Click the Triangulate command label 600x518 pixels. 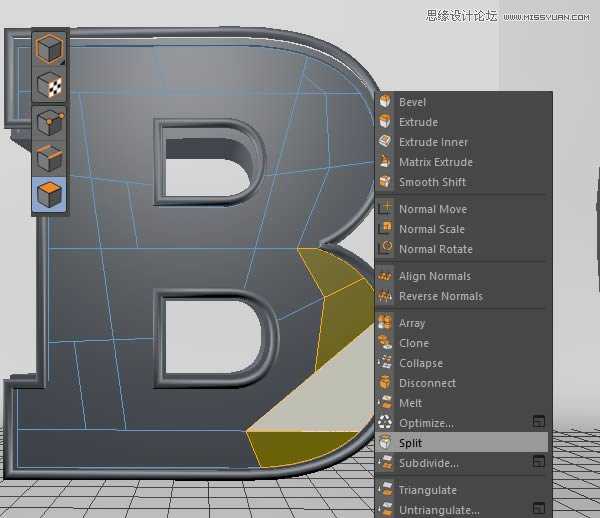pyautogui.click(x=427, y=490)
